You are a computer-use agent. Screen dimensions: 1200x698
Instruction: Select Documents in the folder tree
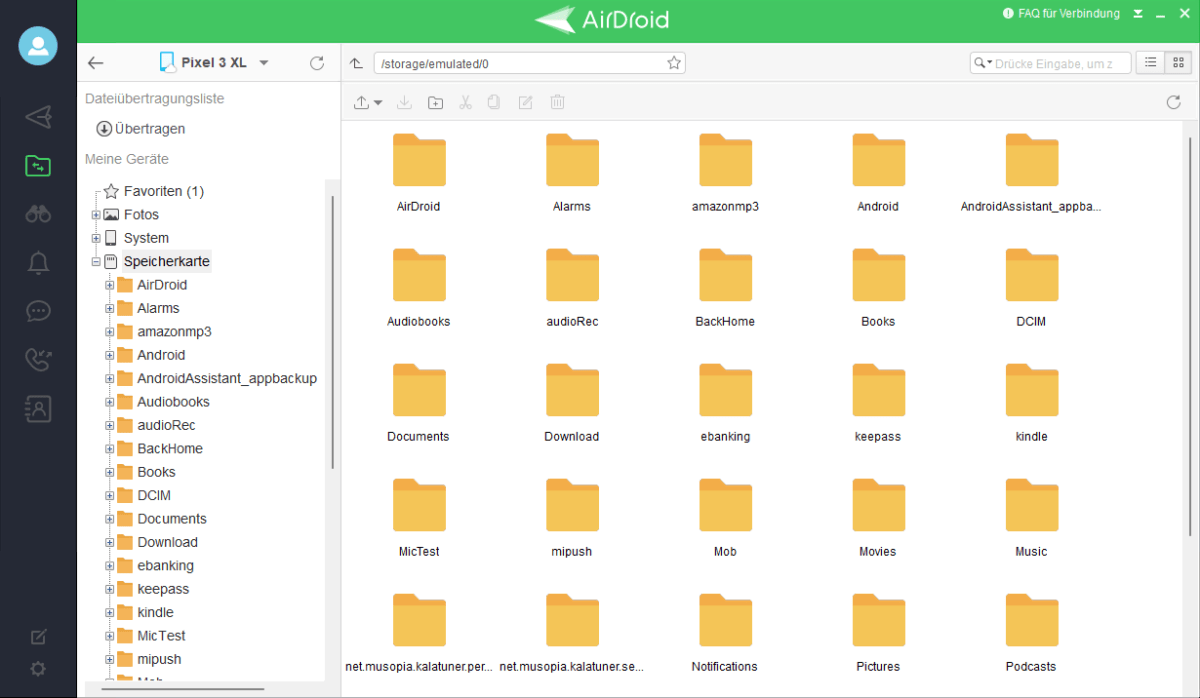point(172,519)
